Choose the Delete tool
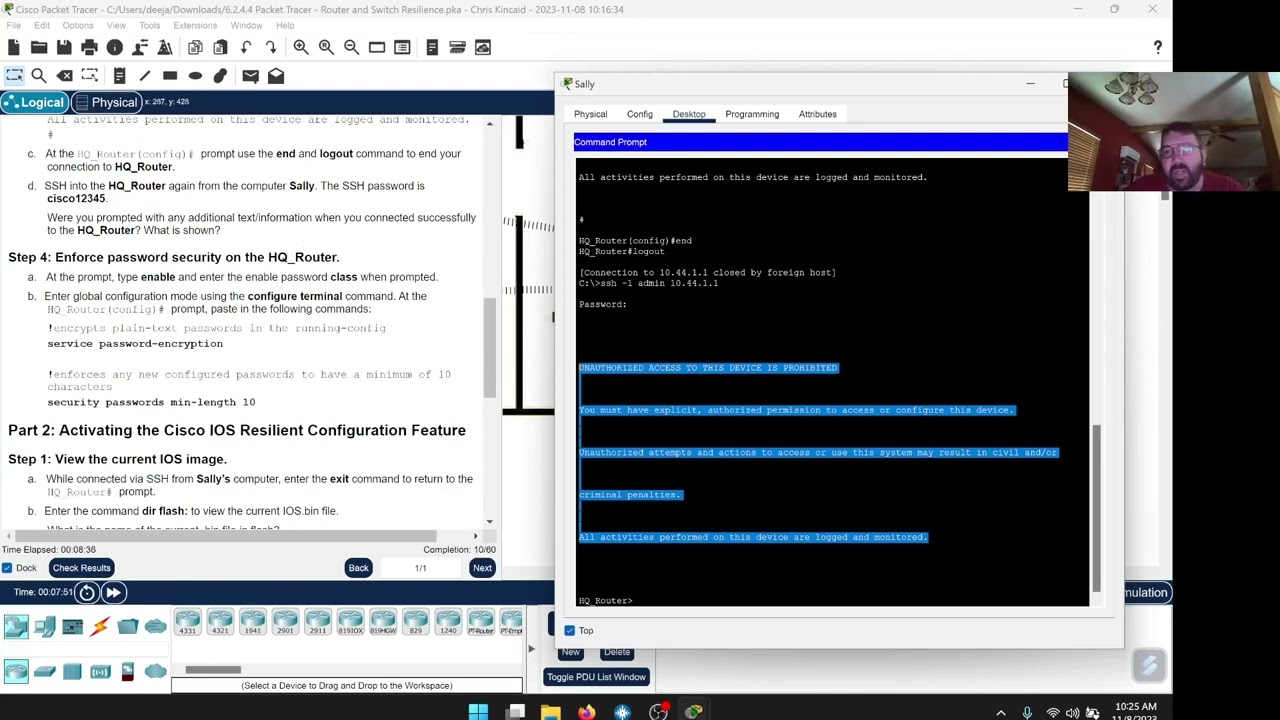Screen dimensions: 1280x720 64,76
